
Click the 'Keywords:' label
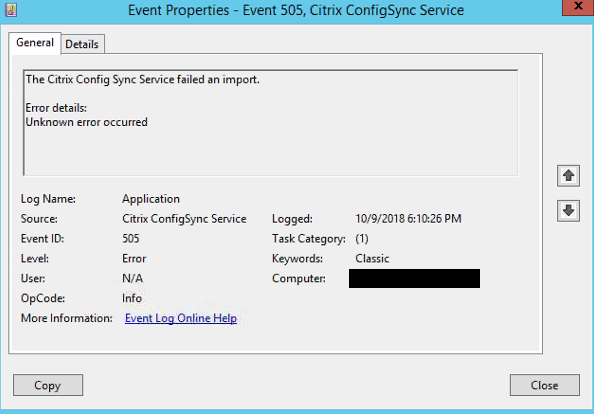(x=297, y=259)
